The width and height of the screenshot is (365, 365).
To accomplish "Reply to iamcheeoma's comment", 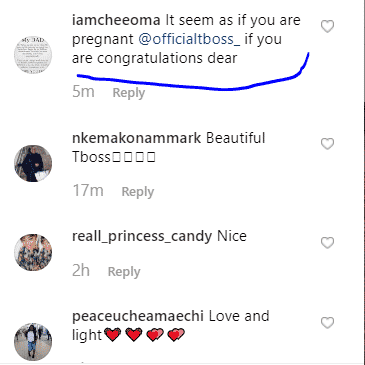I will pyautogui.click(x=129, y=93).
